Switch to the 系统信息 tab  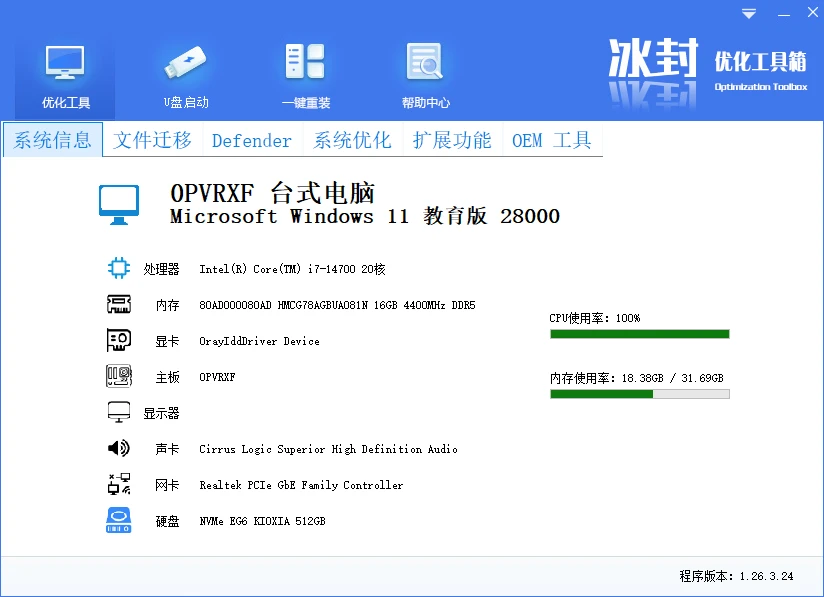[53, 140]
